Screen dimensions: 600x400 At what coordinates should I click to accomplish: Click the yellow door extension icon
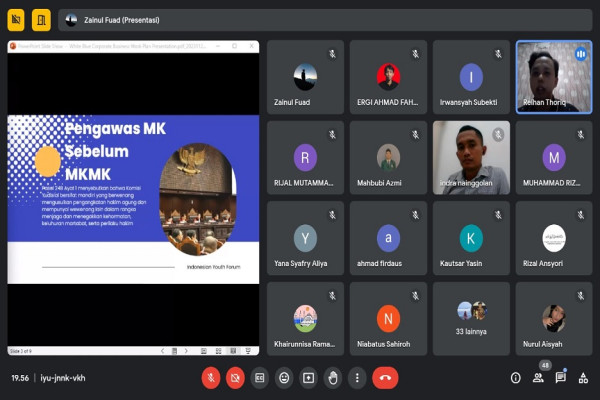(x=41, y=20)
